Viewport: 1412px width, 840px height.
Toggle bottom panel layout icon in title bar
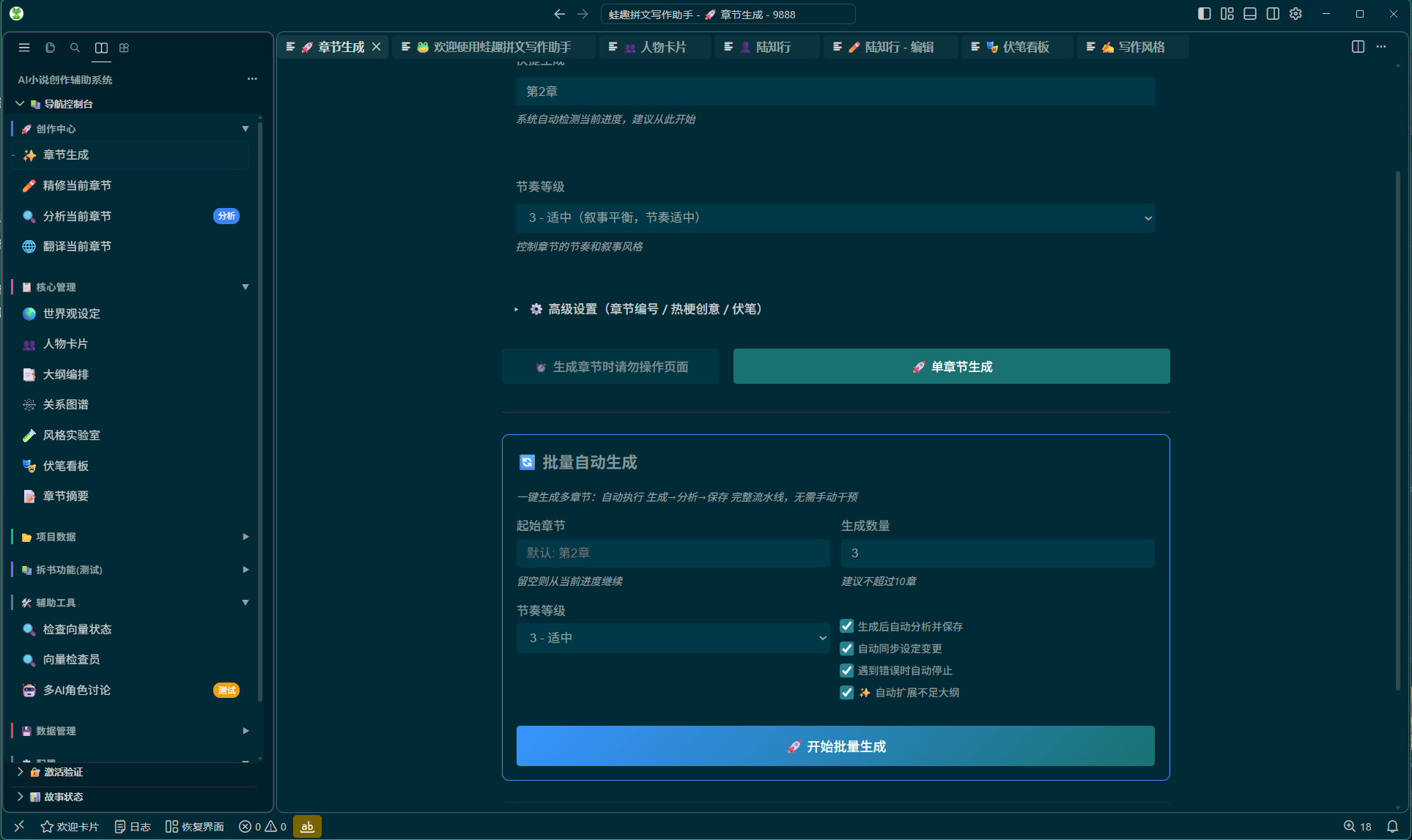click(x=1250, y=14)
